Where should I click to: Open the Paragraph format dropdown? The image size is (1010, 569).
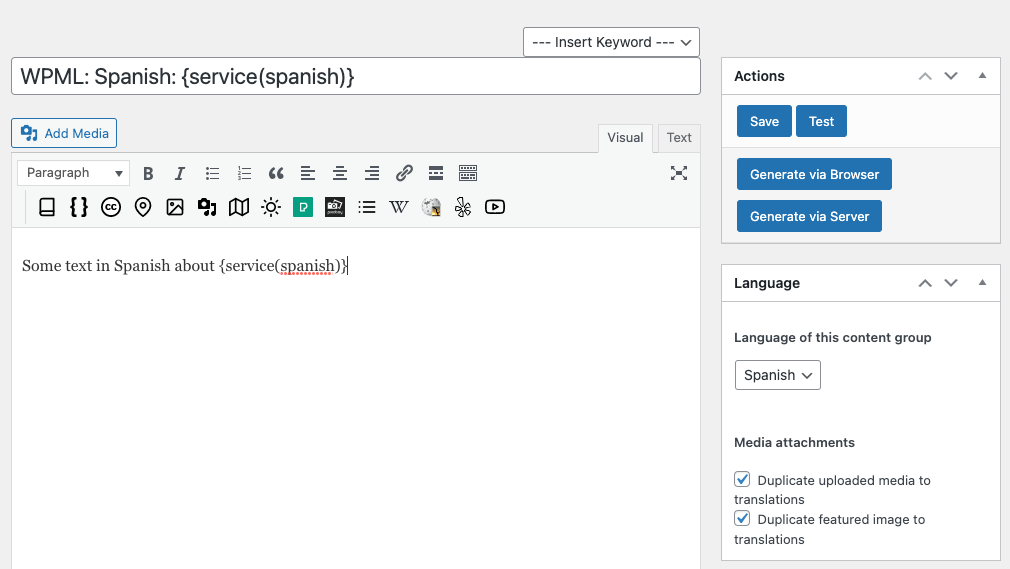tap(73, 173)
